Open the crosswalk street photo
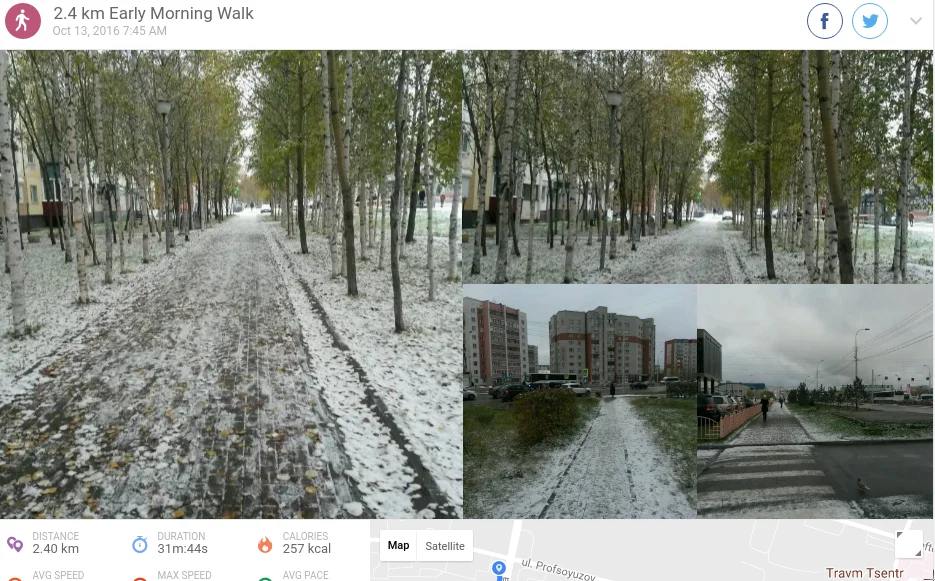The height and width of the screenshot is (581, 935). tap(815, 401)
